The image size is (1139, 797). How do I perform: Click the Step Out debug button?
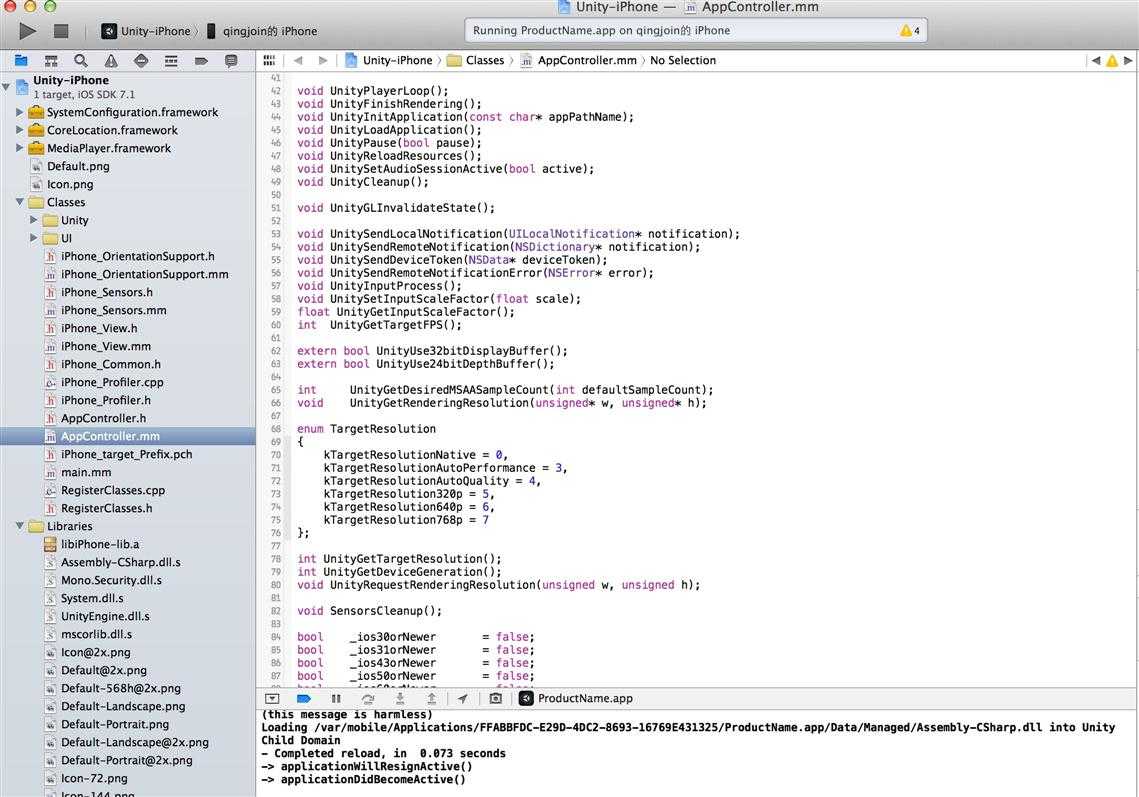[x=431, y=698]
